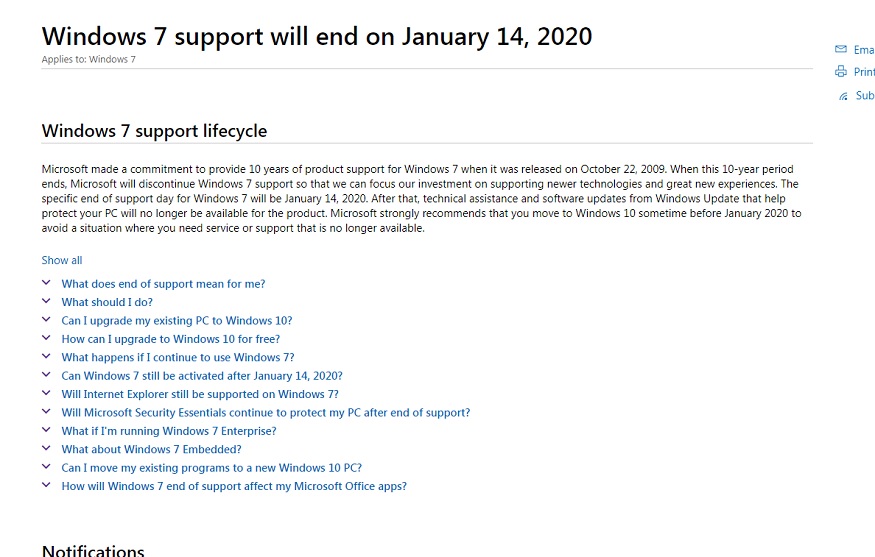Open the Microsoft Office apps end of support question

[x=234, y=486]
